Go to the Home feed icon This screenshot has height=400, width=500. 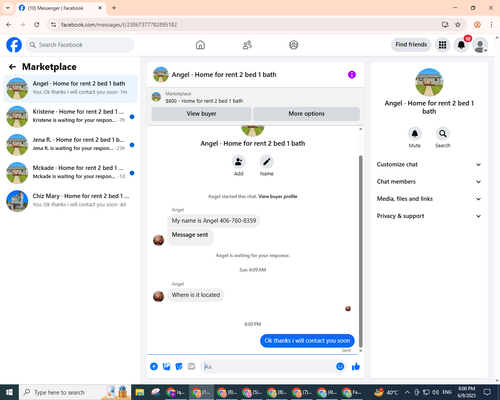click(200, 45)
